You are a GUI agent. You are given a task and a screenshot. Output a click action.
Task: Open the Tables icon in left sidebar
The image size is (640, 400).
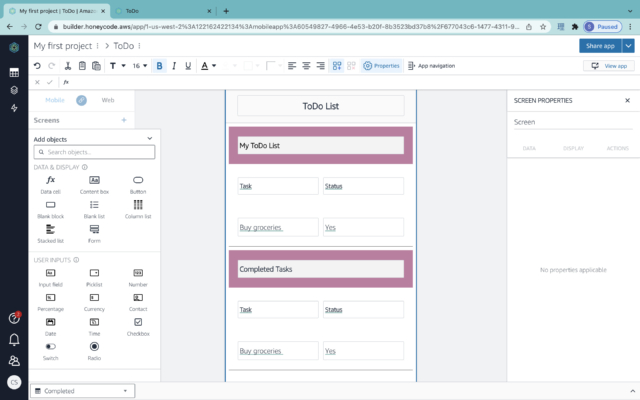coord(14,73)
